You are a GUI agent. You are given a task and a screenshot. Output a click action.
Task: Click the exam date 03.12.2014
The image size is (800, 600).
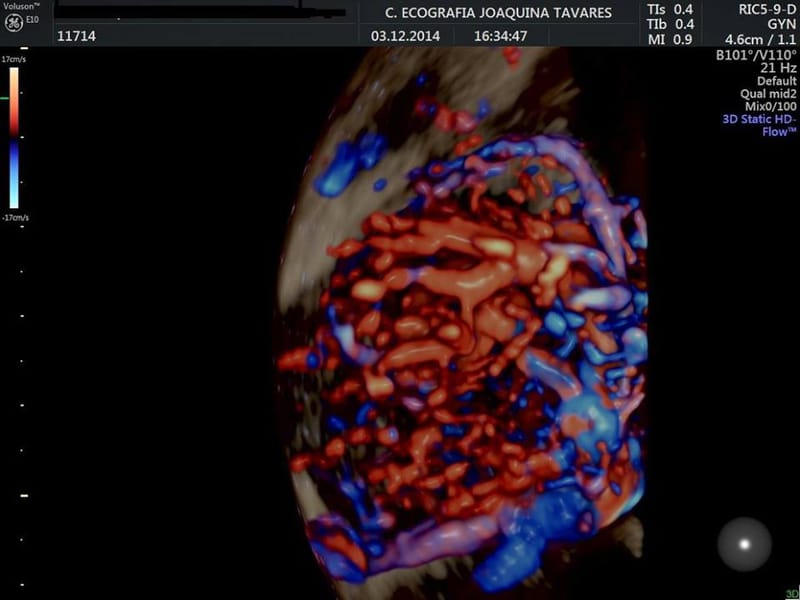tap(400, 35)
